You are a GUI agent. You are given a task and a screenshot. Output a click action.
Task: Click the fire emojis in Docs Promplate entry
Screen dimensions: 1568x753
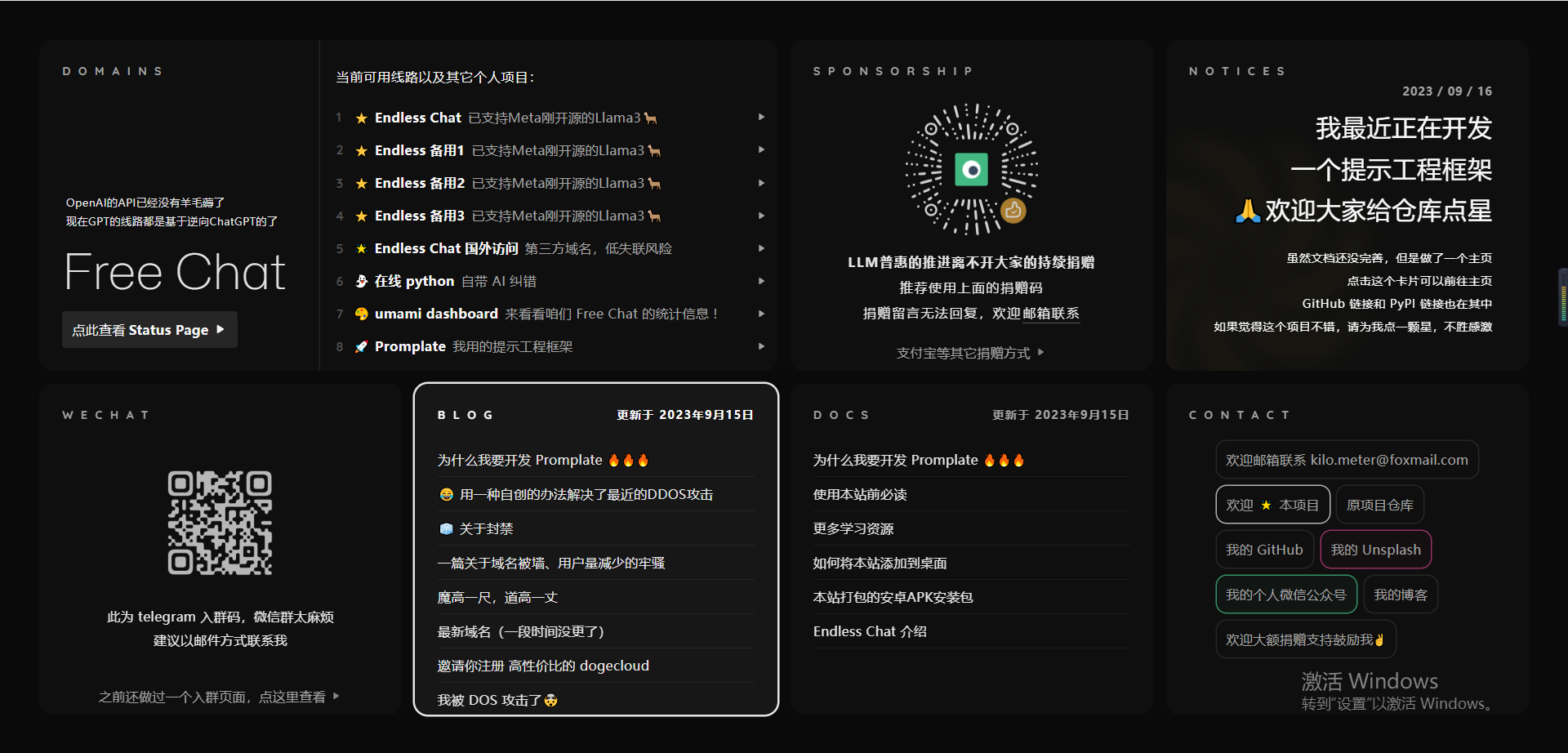[1004, 460]
